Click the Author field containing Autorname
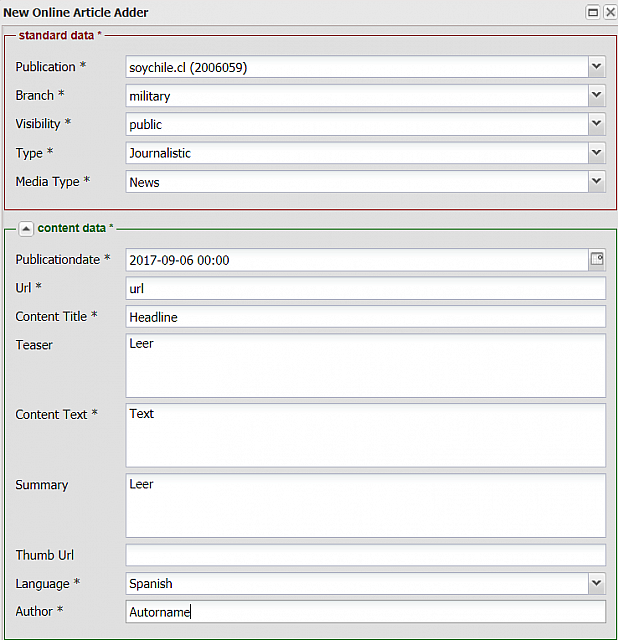This screenshot has width=618, height=640. pos(365,612)
